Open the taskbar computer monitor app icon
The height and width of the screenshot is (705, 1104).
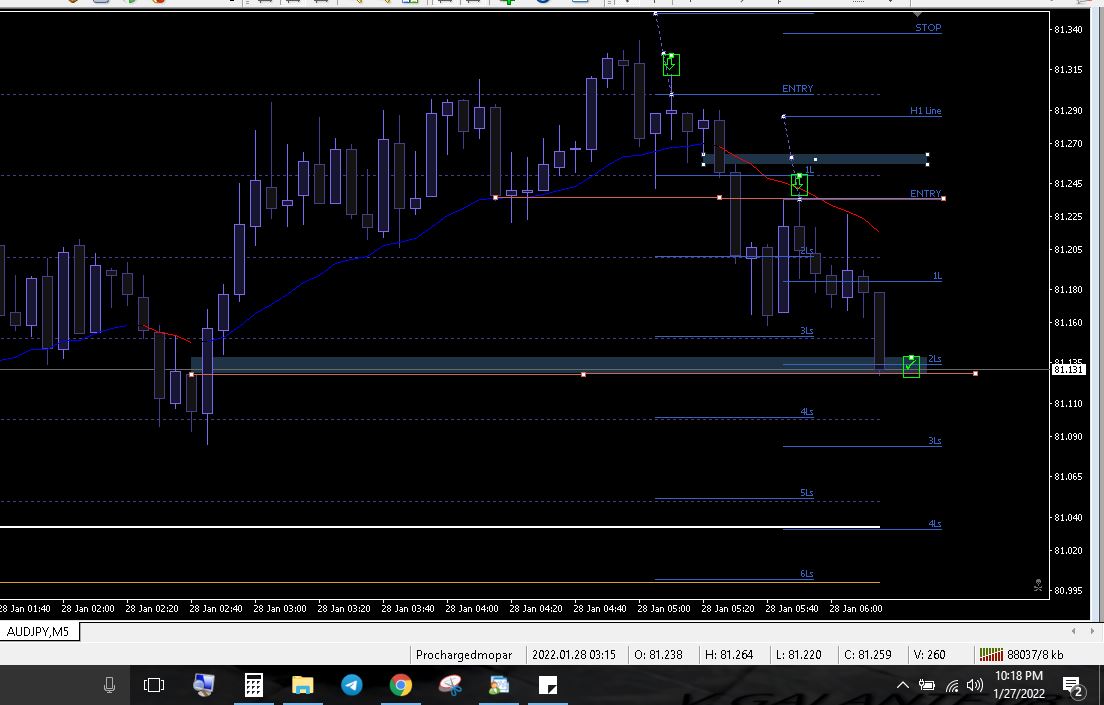[x=203, y=685]
